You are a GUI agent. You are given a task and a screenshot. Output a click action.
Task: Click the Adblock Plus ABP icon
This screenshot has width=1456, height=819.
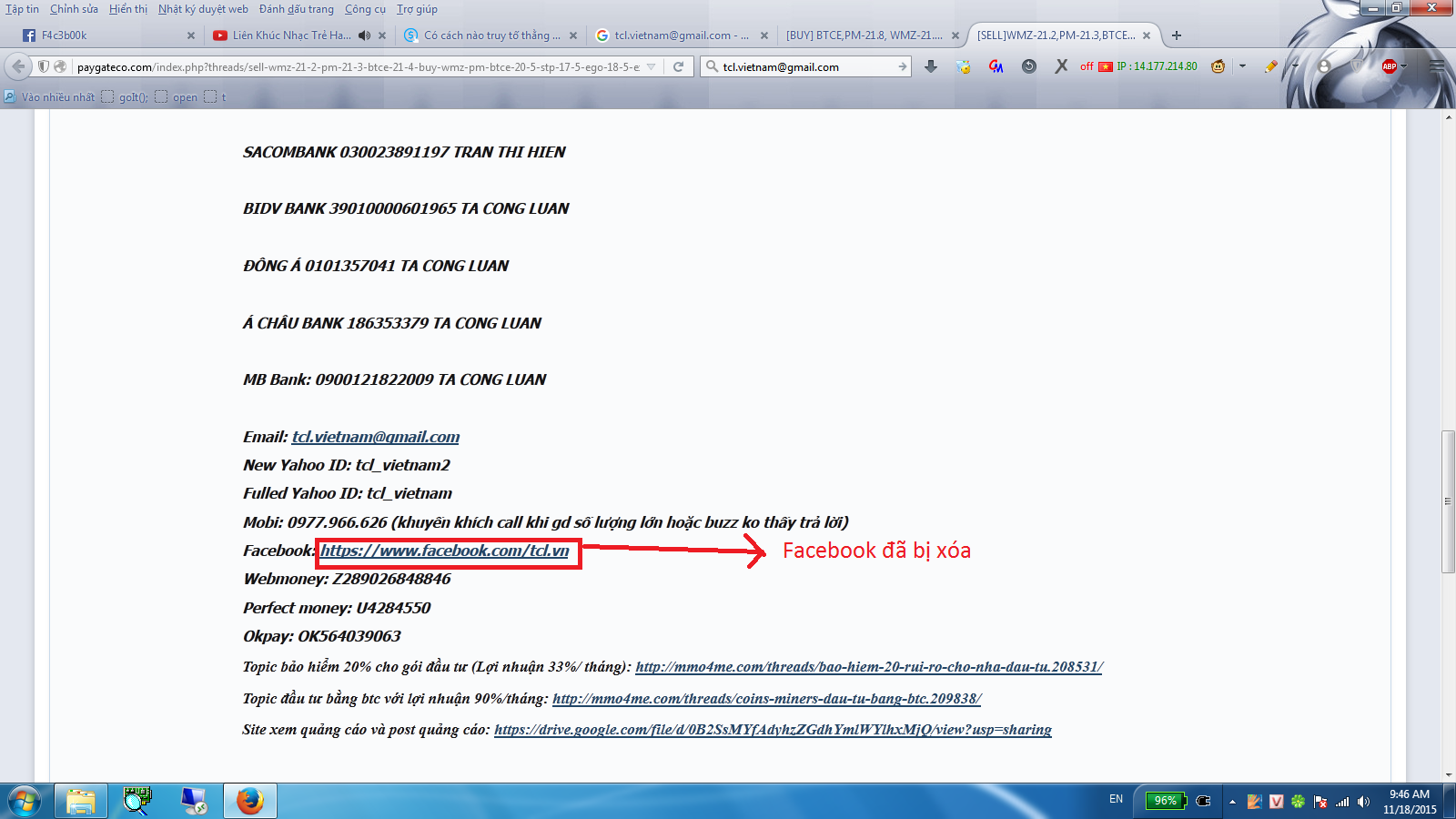coord(1390,66)
